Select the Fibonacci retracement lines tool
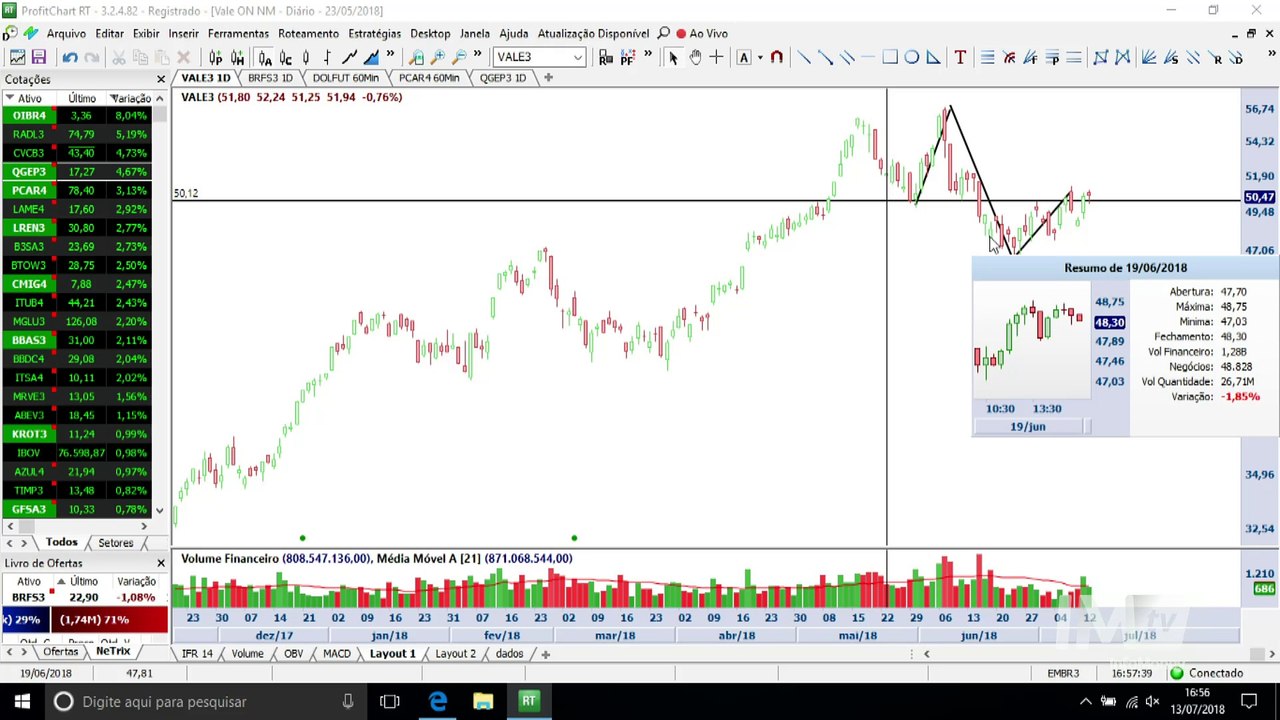Image resolution: width=1280 pixels, height=720 pixels. tap(987, 57)
